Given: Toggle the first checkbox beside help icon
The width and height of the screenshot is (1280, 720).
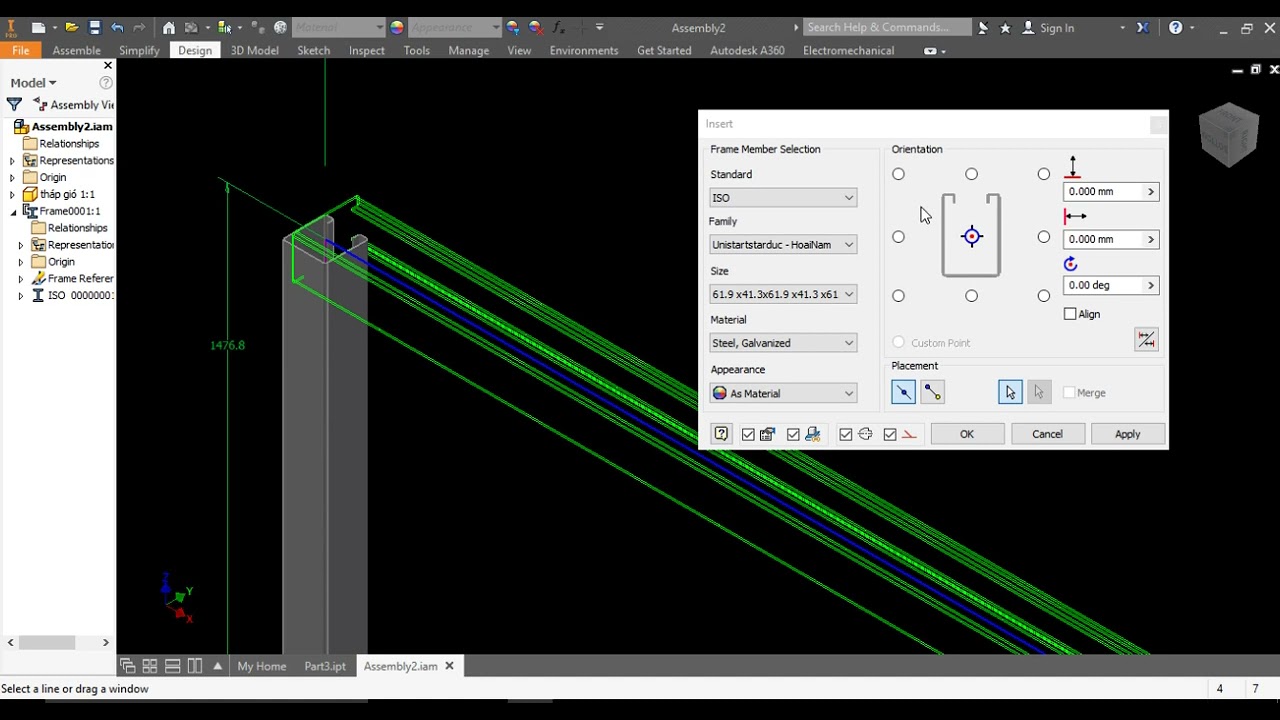Looking at the screenshot, I should pyautogui.click(x=748, y=435).
